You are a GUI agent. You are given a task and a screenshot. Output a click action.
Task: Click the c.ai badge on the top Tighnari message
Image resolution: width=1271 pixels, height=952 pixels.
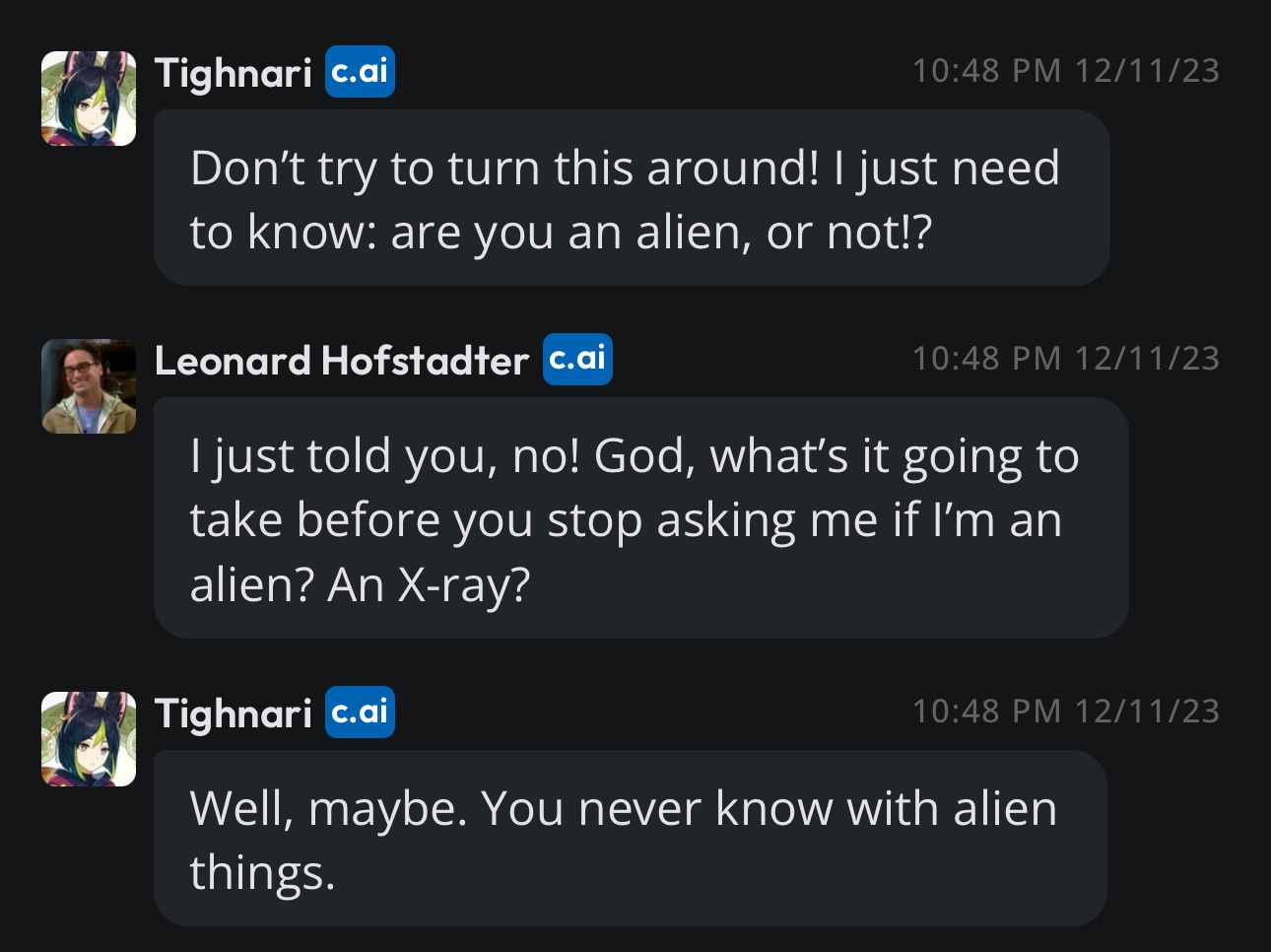pyautogui.click(x=360, y=72)
